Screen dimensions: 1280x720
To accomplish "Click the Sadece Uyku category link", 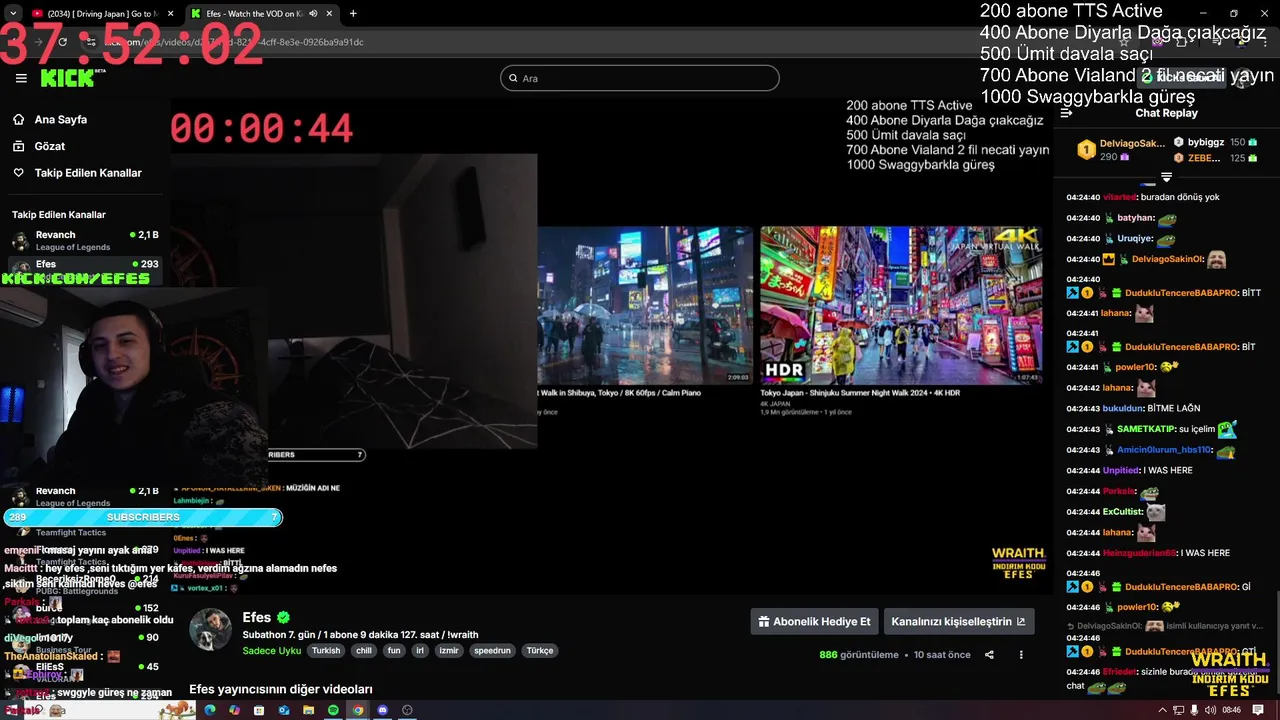I will (271, 650).
